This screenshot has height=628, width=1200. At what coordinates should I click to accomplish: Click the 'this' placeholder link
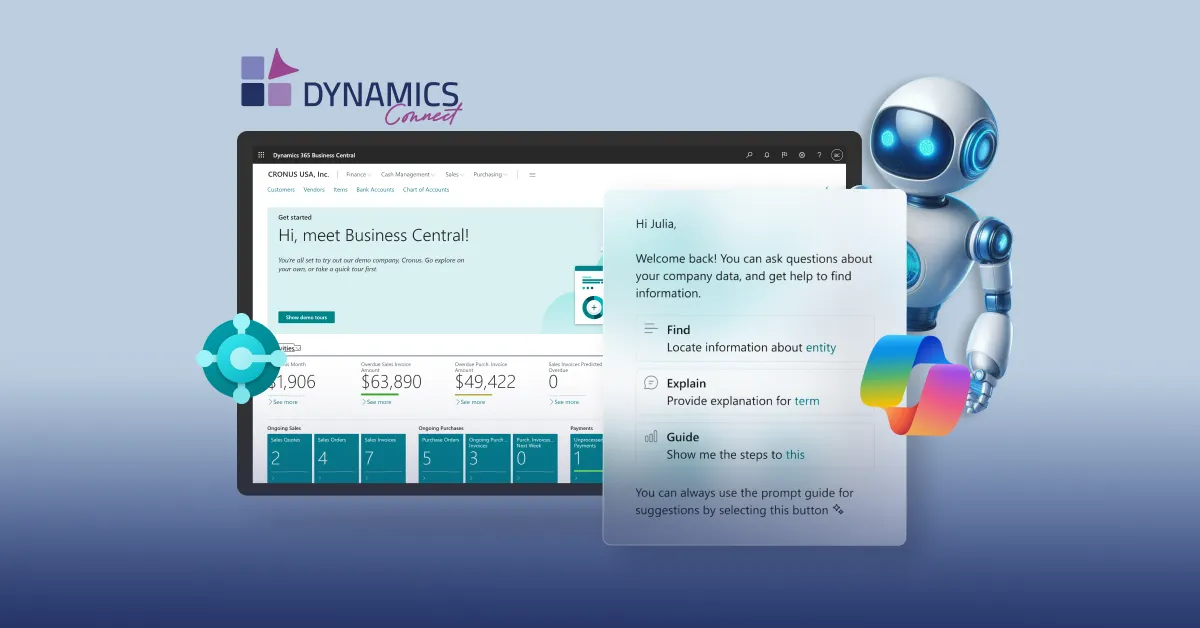pyautogui.click(x=795, y=455)
